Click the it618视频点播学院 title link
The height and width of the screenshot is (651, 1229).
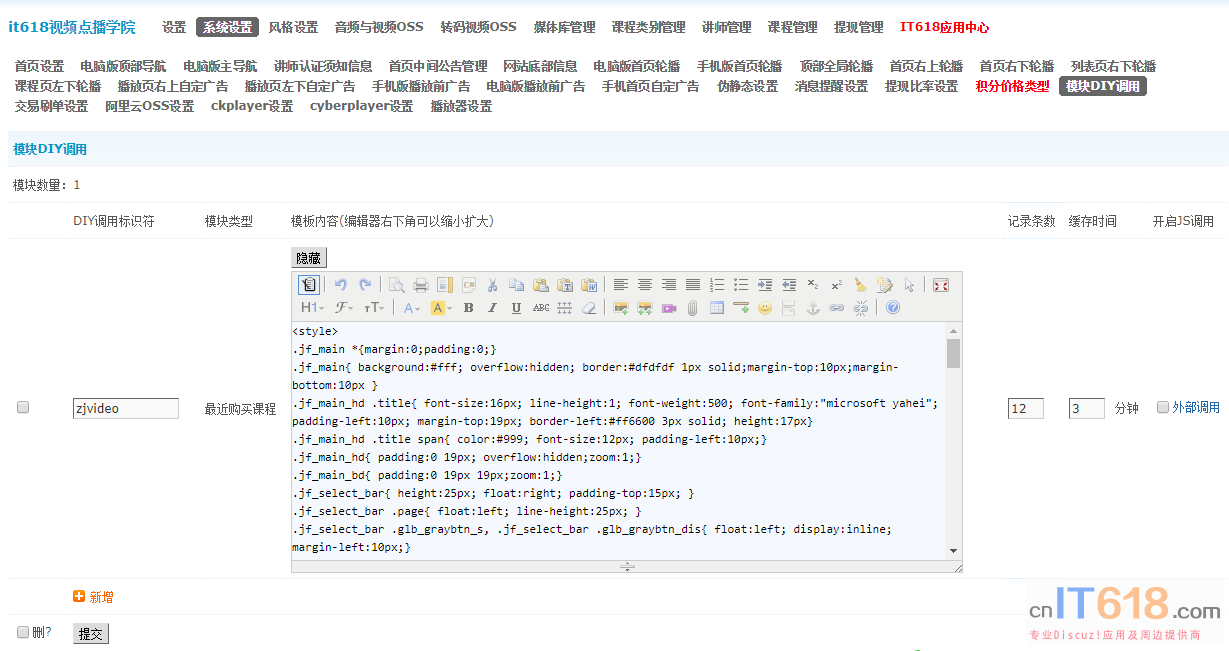tap(71, 27)
